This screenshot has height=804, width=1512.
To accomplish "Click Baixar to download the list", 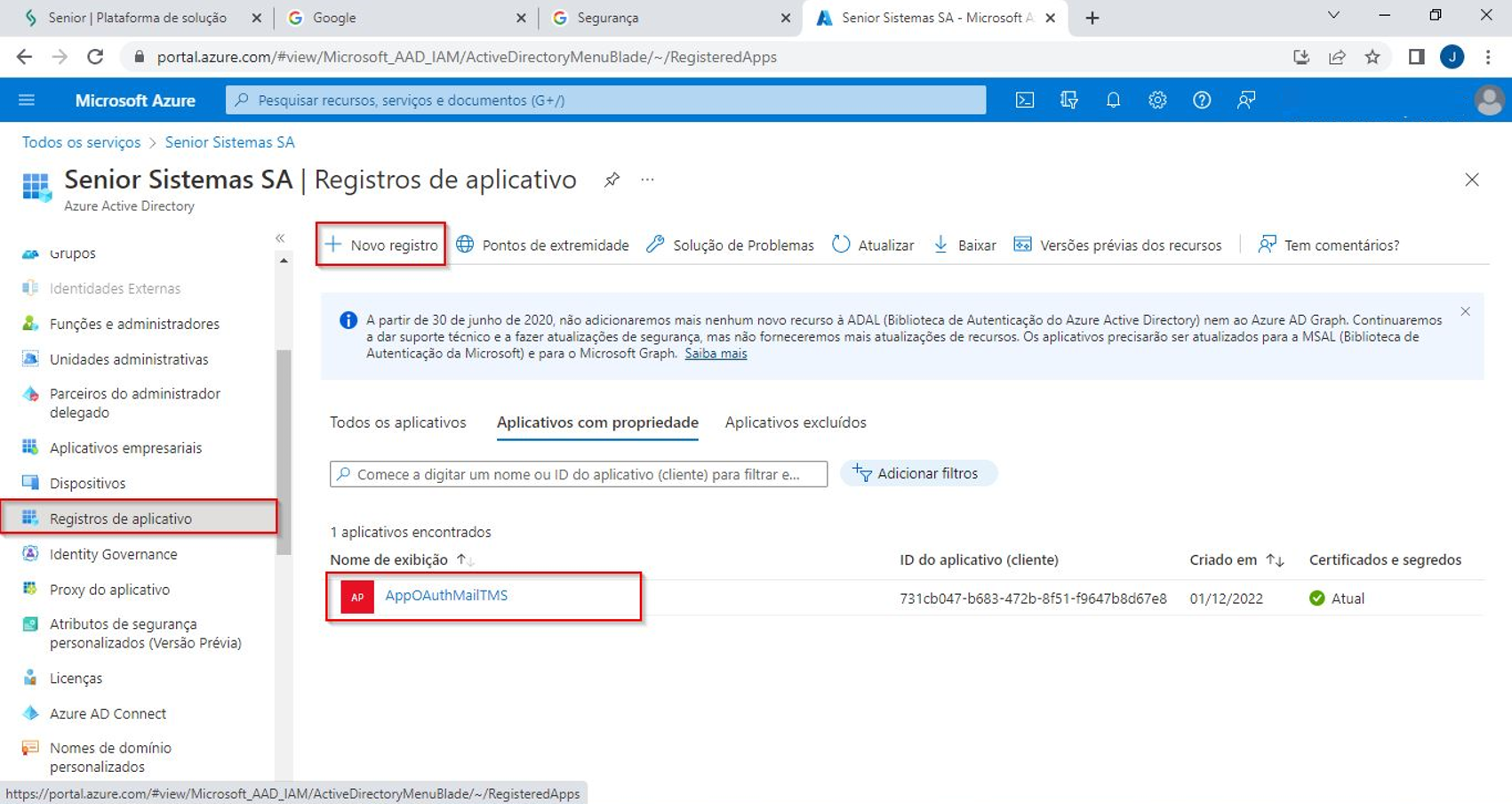I will 964,245.
